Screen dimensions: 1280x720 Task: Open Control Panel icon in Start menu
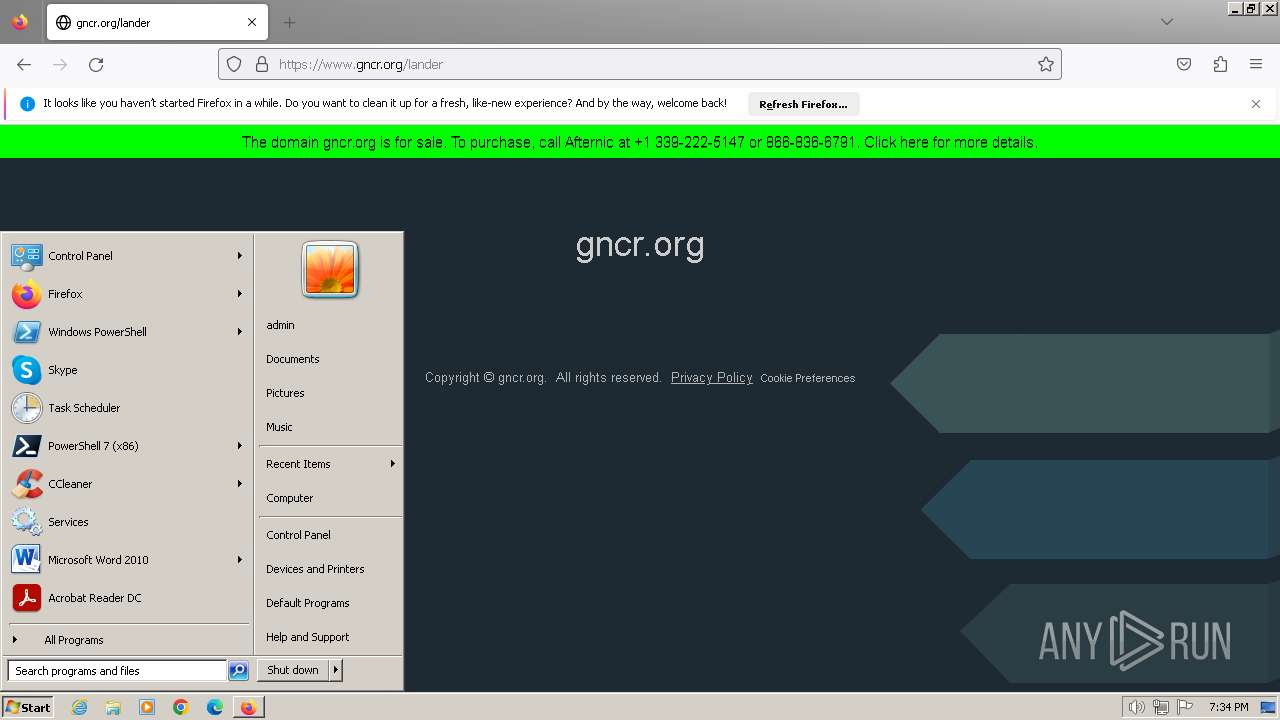point(27,256)
